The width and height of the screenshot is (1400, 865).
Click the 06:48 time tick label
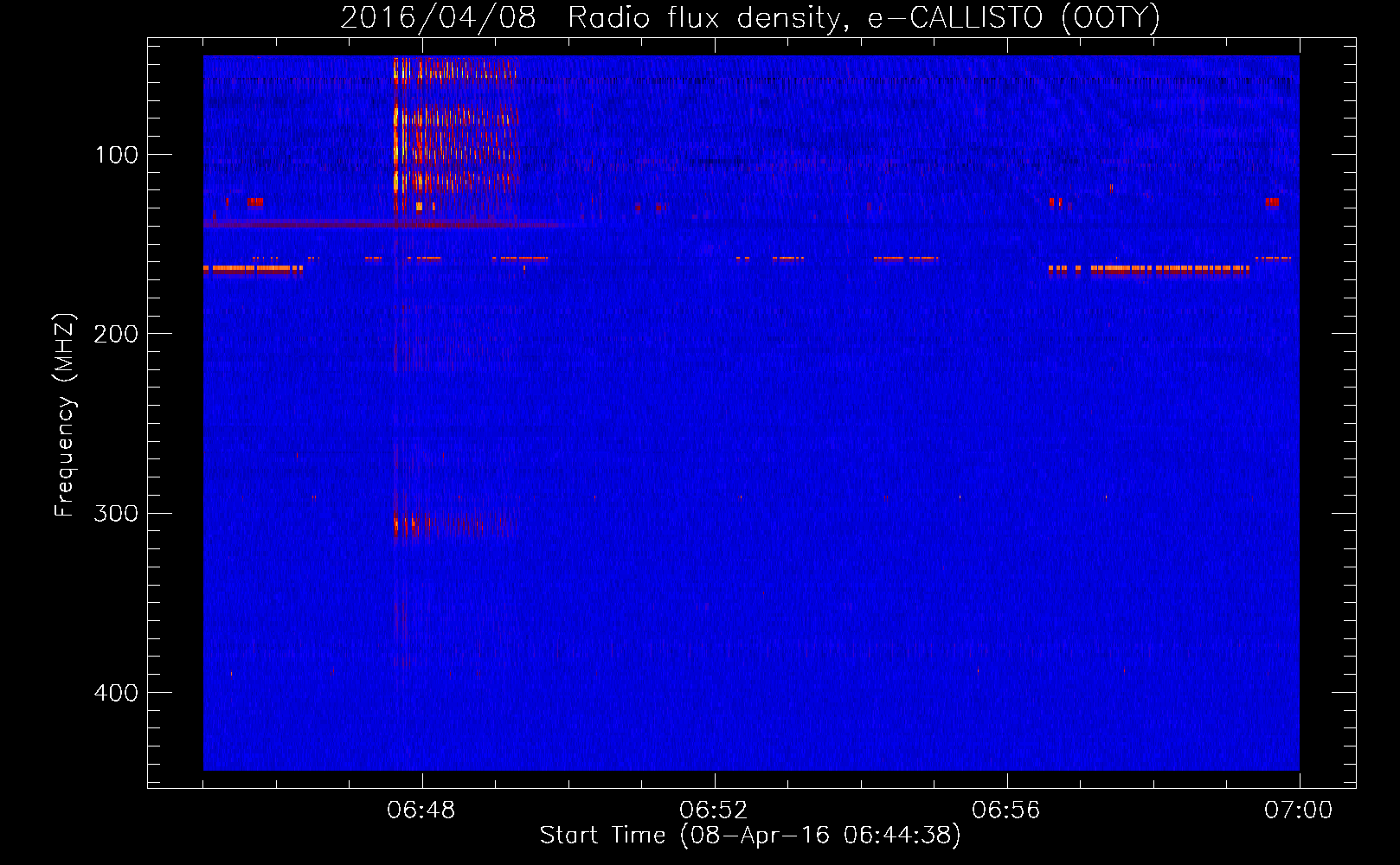[x=421, y=811]
